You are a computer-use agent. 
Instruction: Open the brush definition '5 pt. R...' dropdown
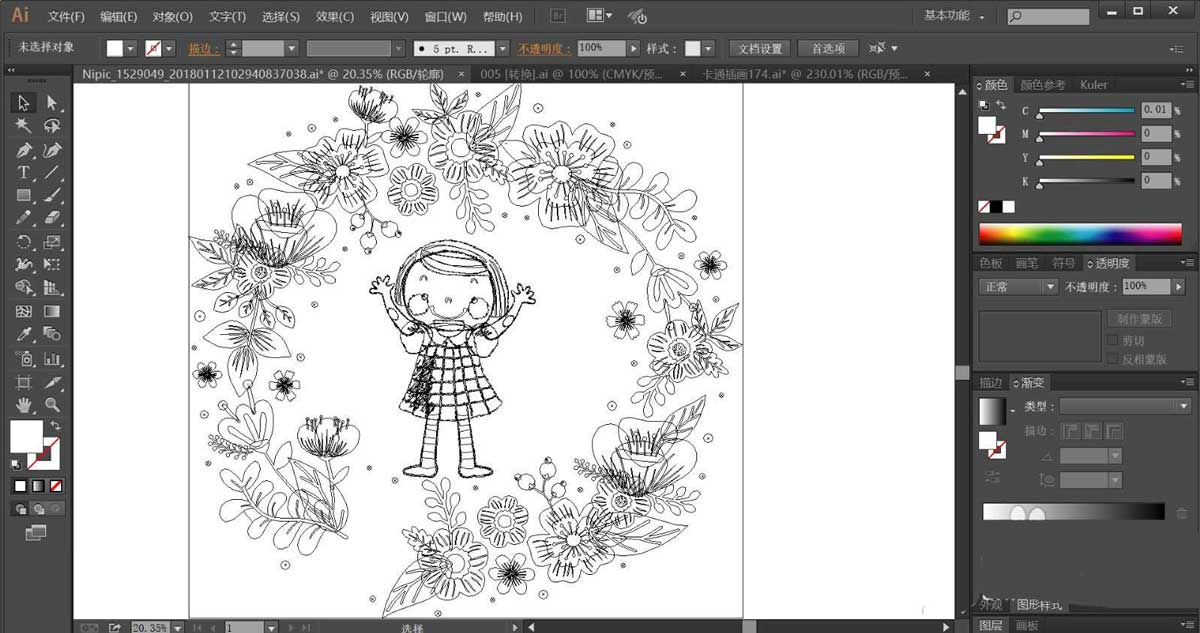502,48
